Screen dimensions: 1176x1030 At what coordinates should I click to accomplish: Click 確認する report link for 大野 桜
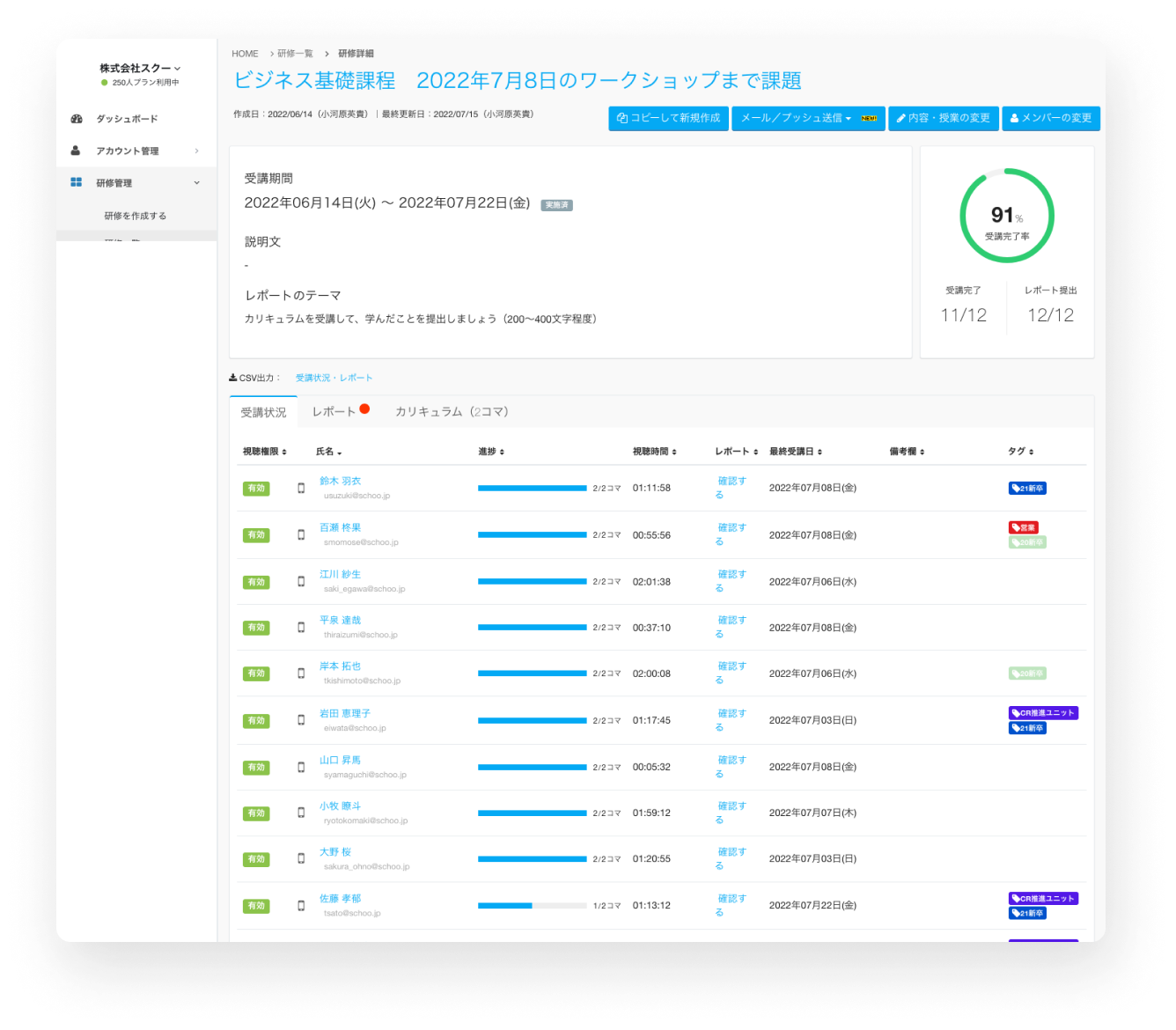(x=731, y=858)
